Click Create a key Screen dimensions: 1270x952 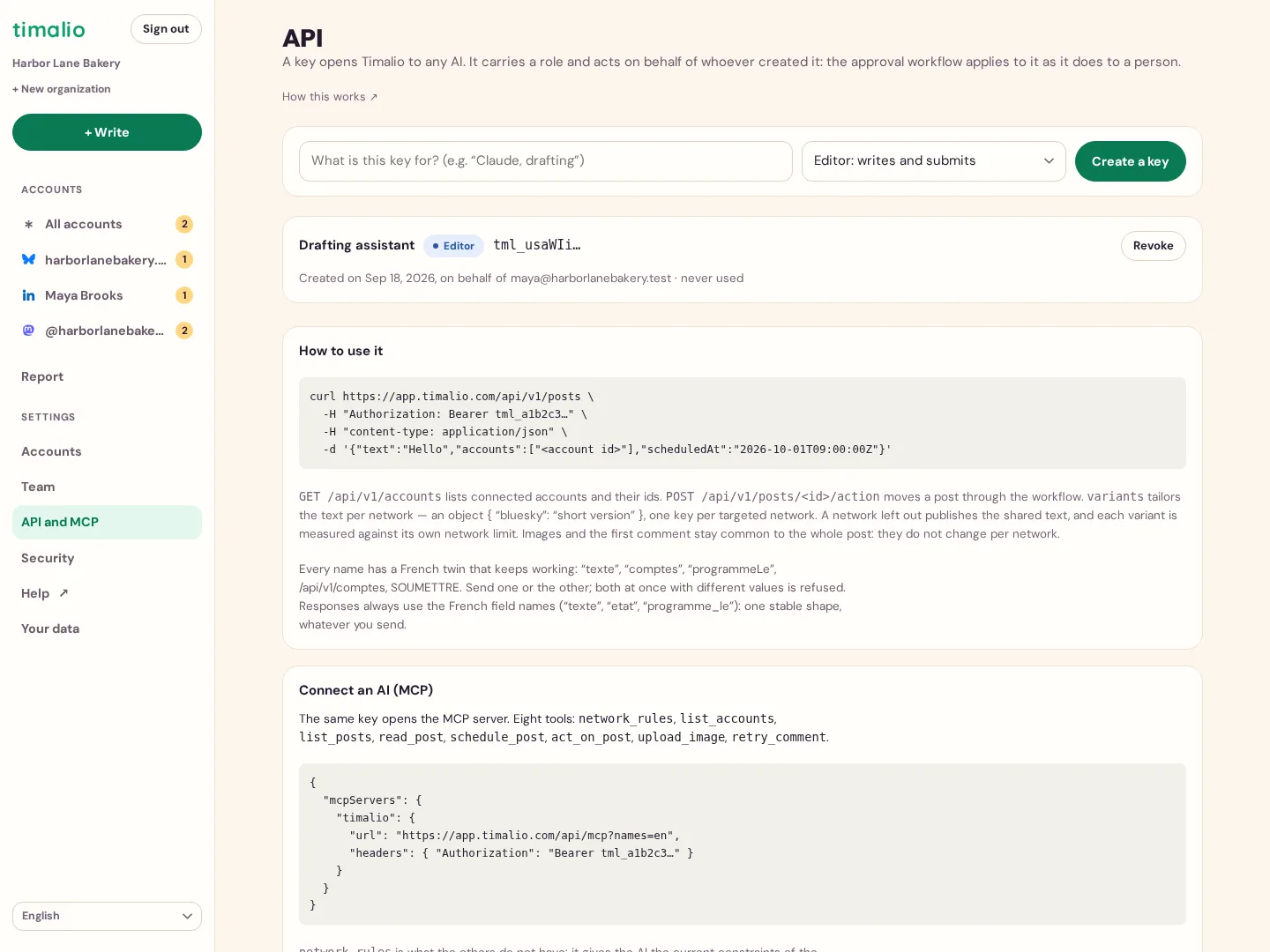[x=1130, y=161]
